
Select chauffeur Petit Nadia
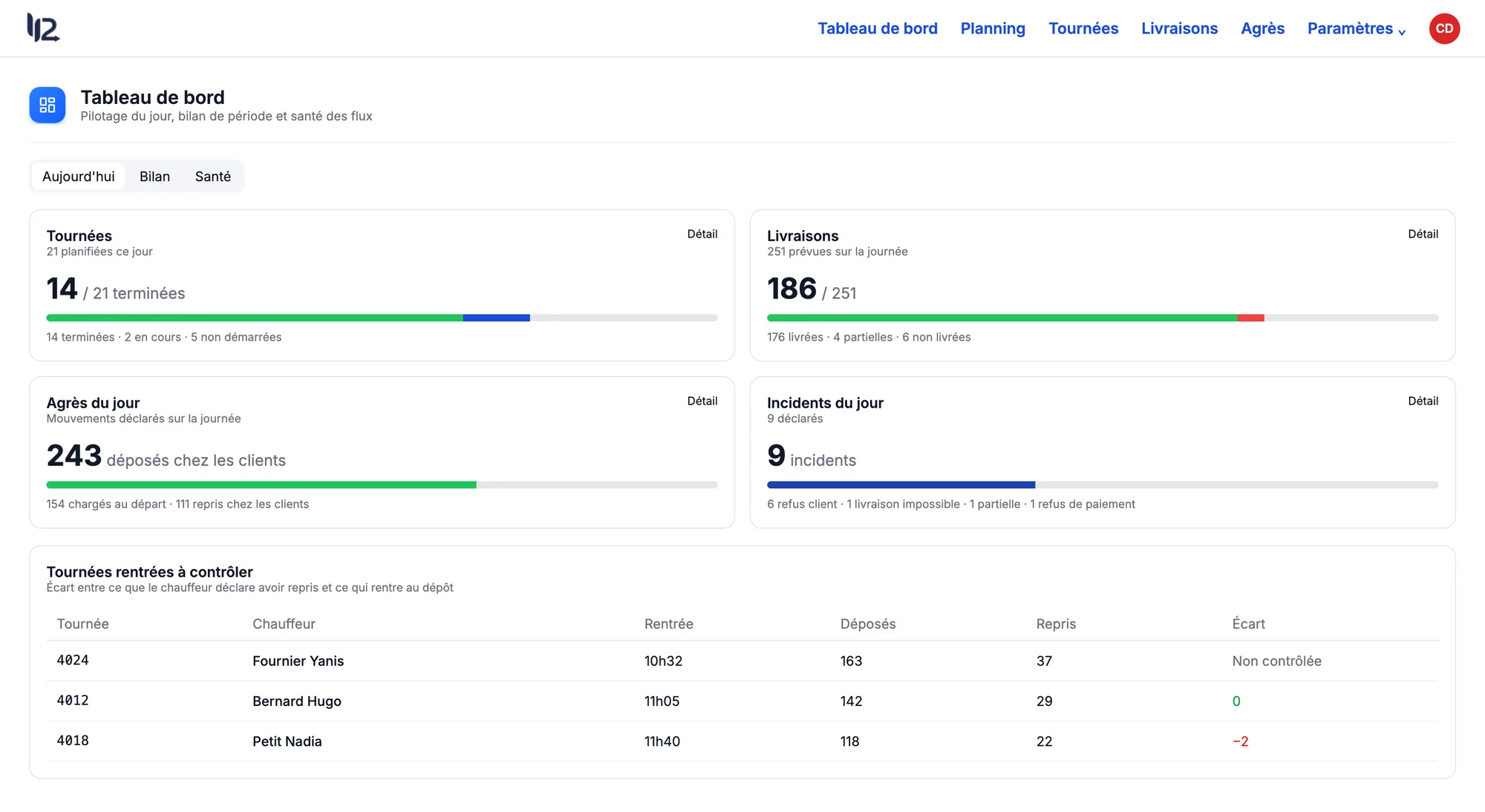(x=287, y=741)
